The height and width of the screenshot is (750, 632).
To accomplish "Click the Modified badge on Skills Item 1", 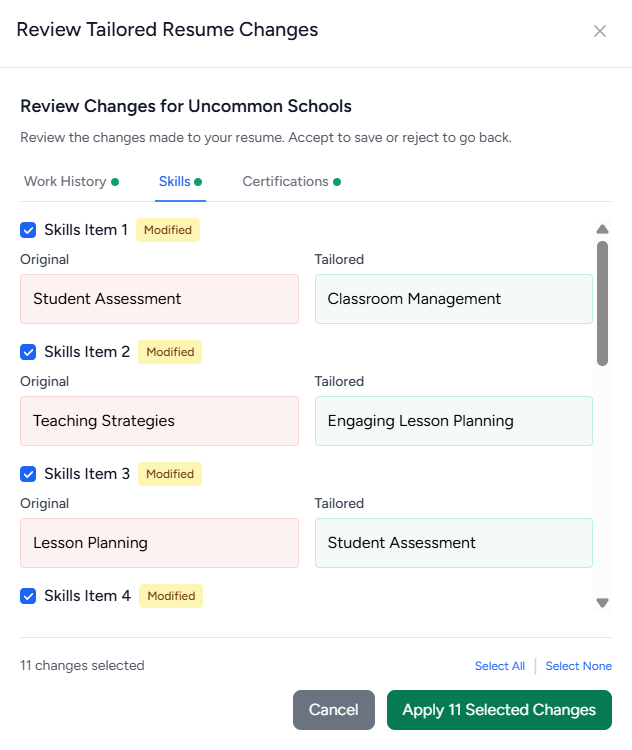I will [168, 230].
